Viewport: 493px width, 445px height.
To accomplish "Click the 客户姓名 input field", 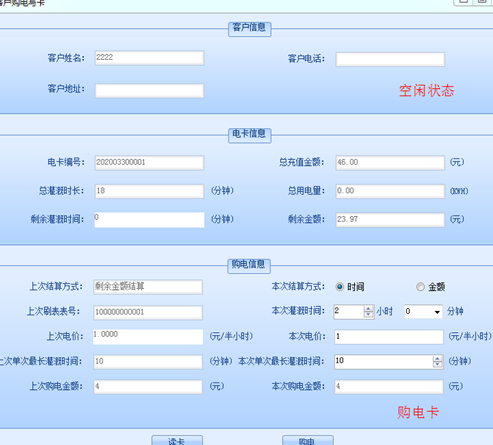I will click(x=149, y=58).
